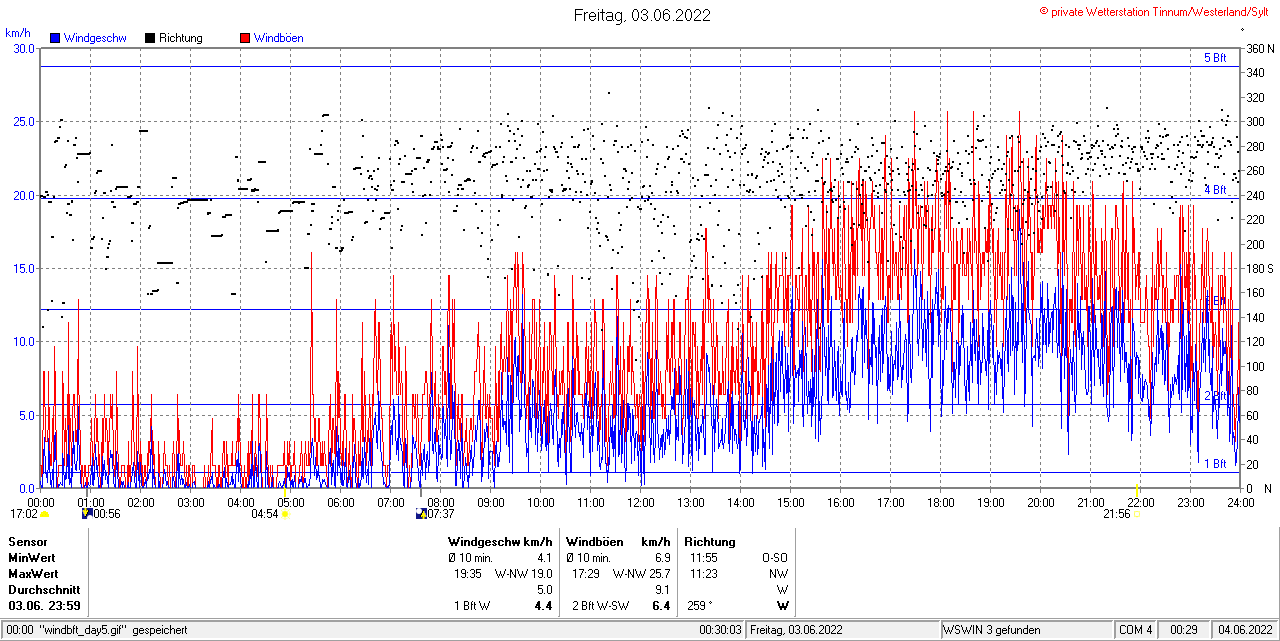
Task: Click the 00:29 status bar field
Action: pyautogui.click(x=1185, y=630)
